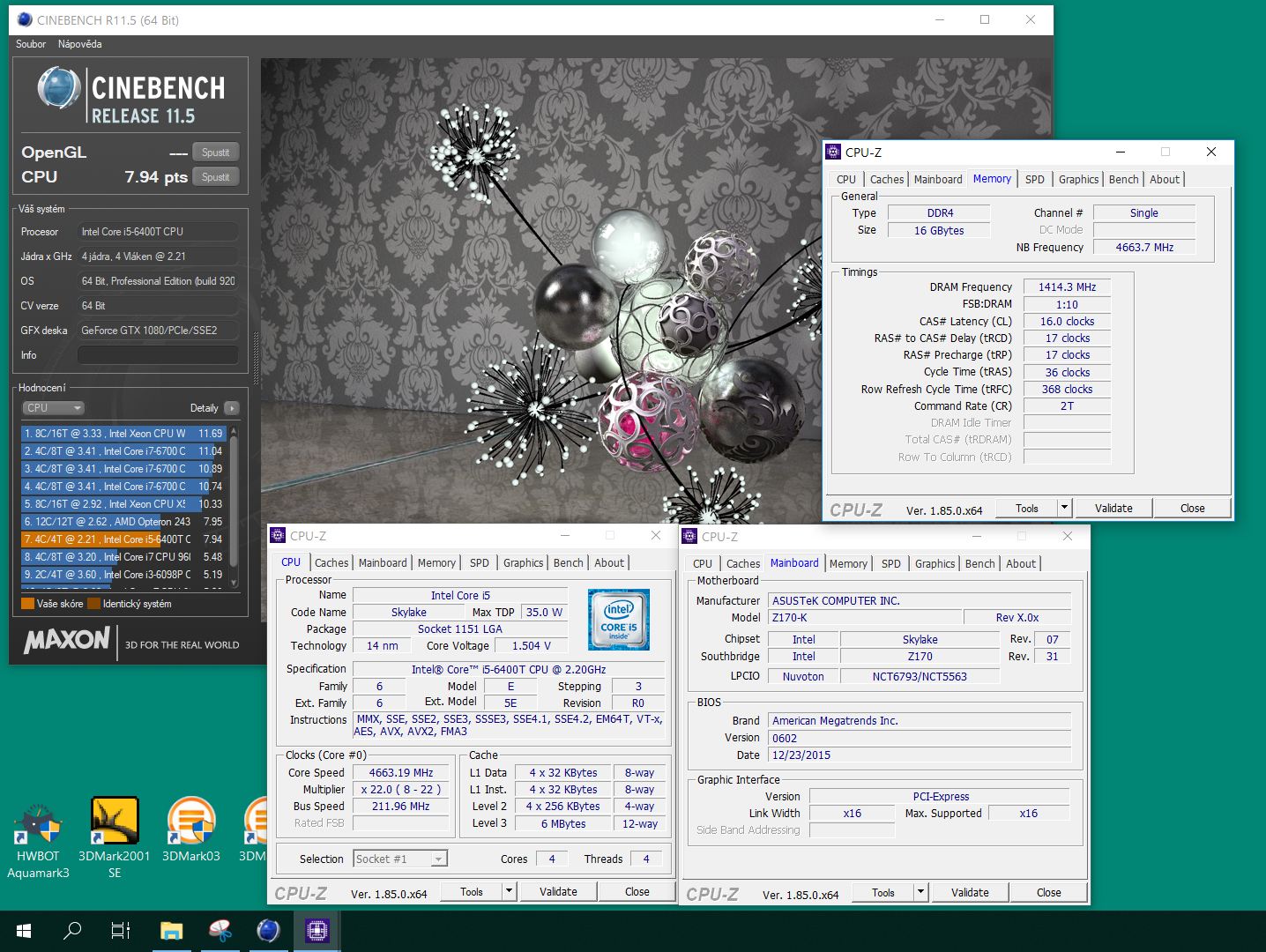Select ranking row 1 Intel Xeon 11.69
This screenshot has width=1266, height=952.
pos(123,434)
